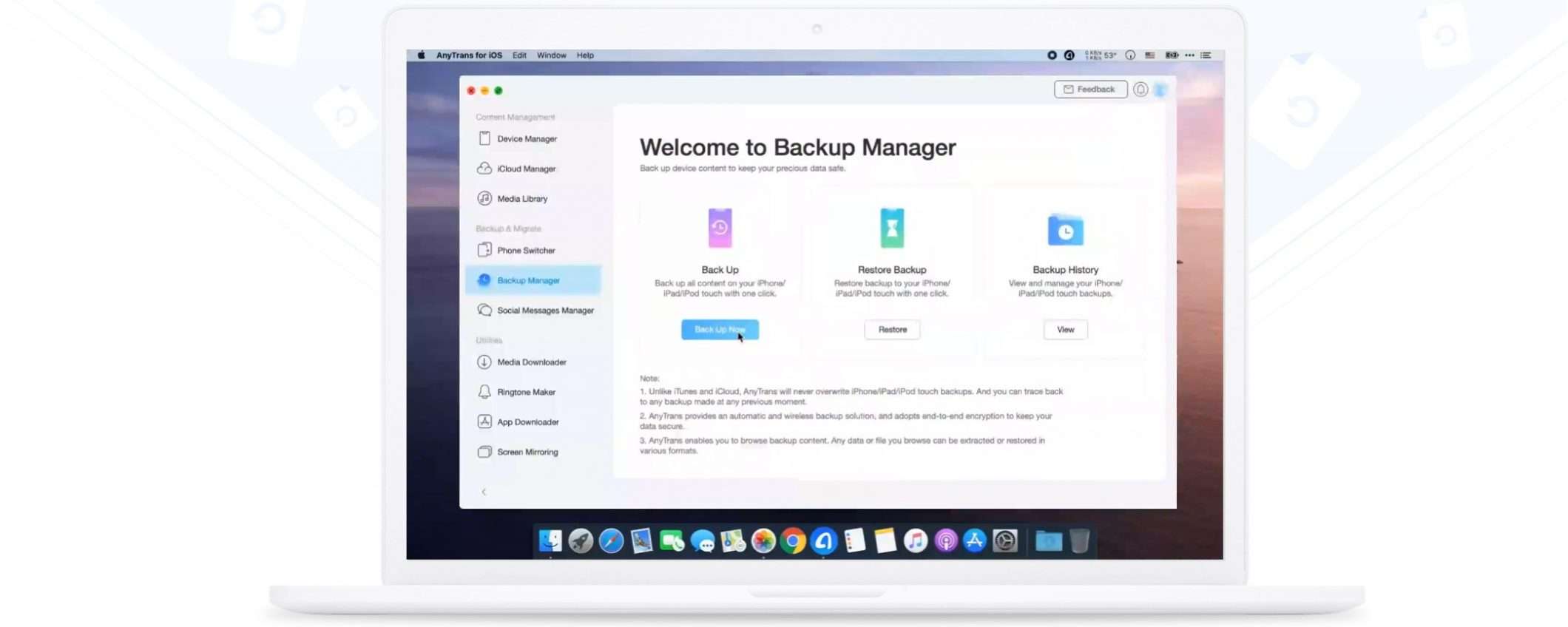
Task: Launch Photos from the Dock
Action: [x=763, y=541]
